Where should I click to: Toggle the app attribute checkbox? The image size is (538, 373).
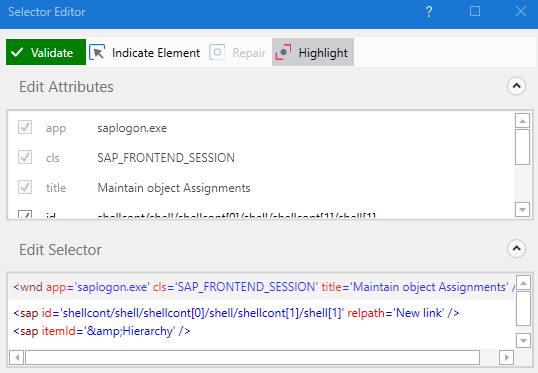pos(25,127)
